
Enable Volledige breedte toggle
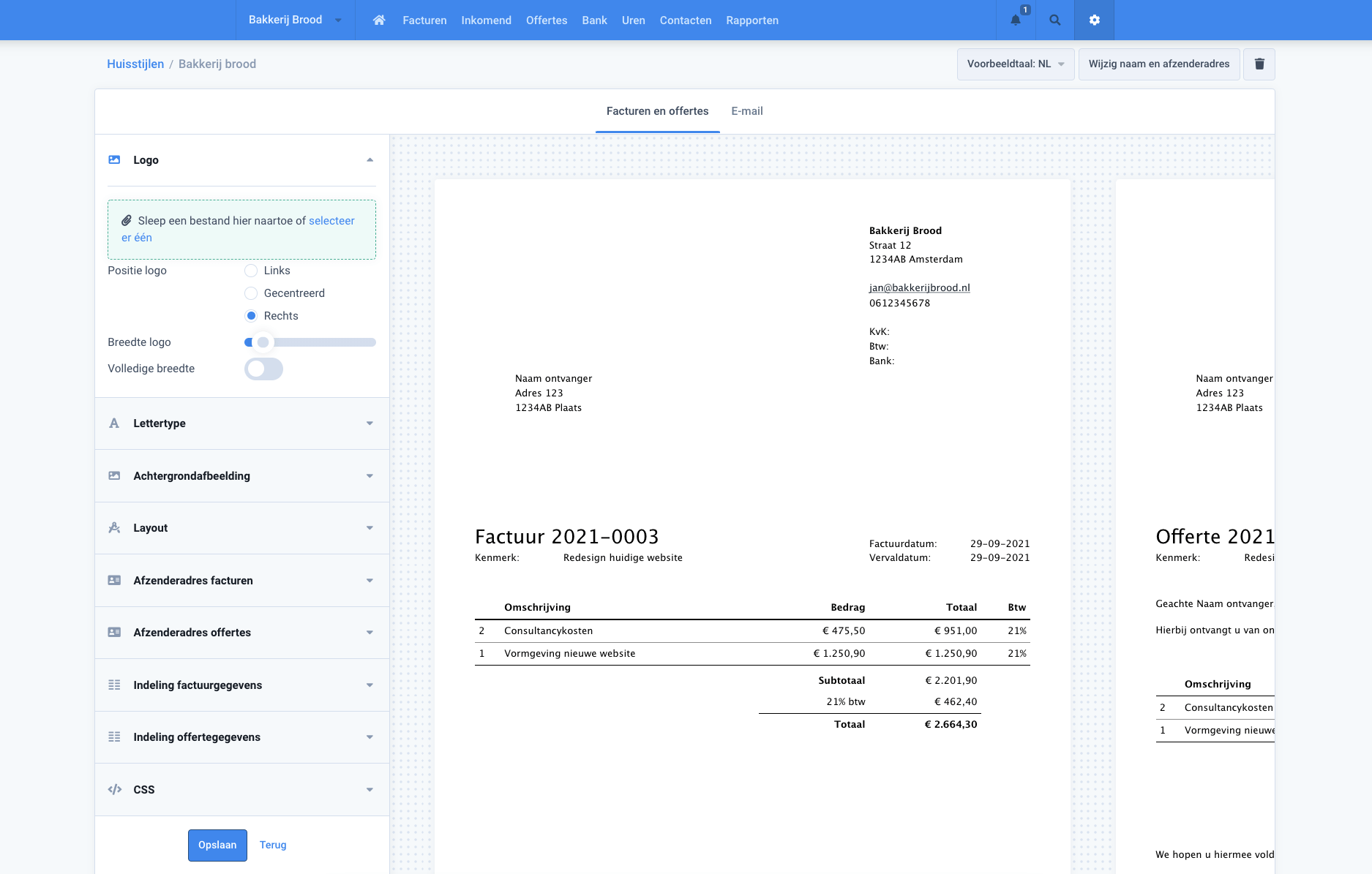coord(263,369)
